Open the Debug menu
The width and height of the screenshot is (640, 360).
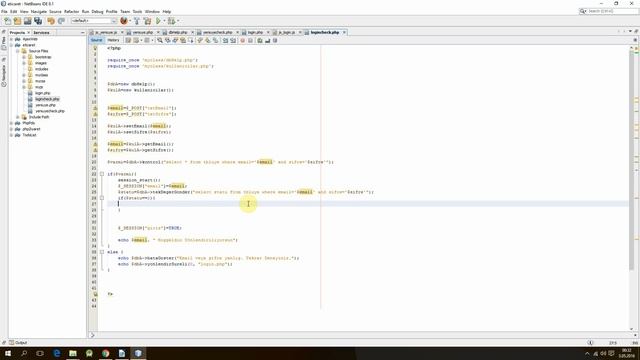point(97,12)
